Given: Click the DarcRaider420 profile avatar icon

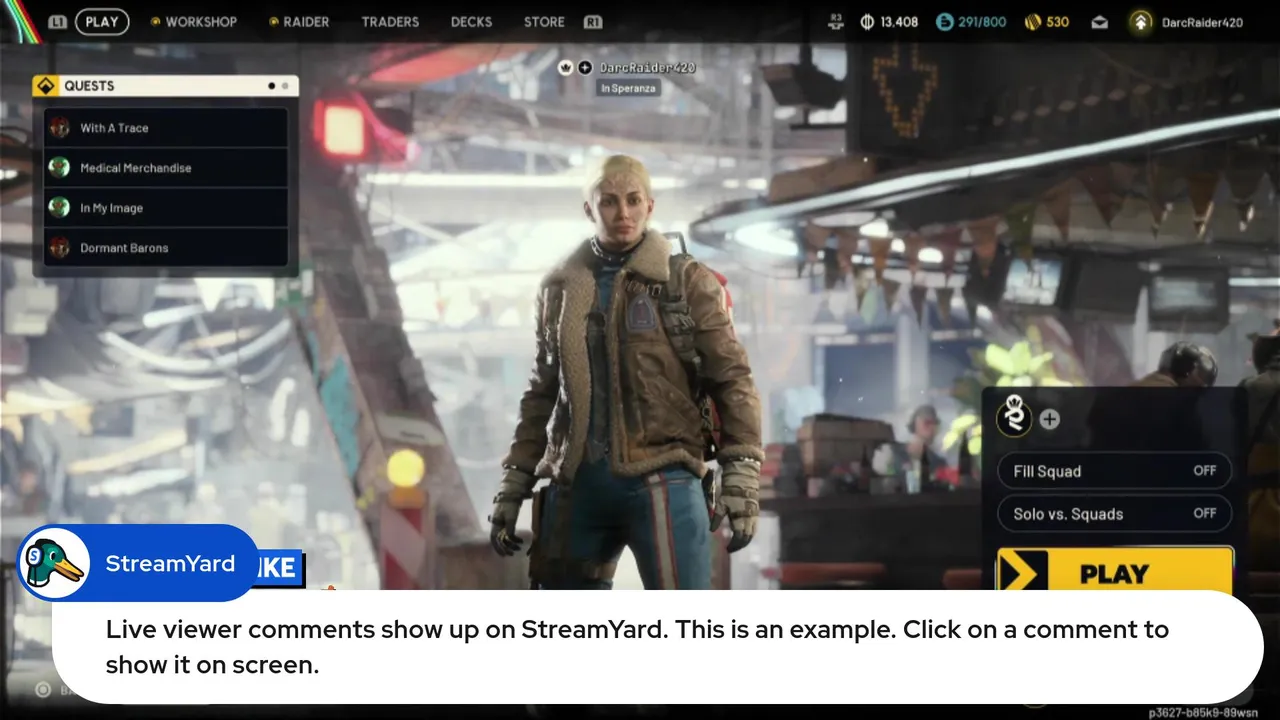Looking at the screenshot, I should (1141, 22).
